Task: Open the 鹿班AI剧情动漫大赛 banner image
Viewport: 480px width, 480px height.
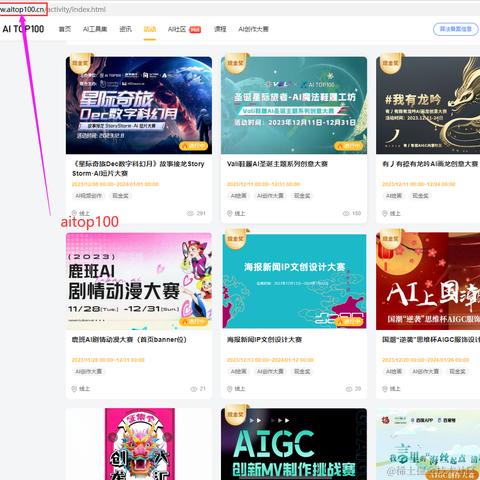Action: [139, 281]
